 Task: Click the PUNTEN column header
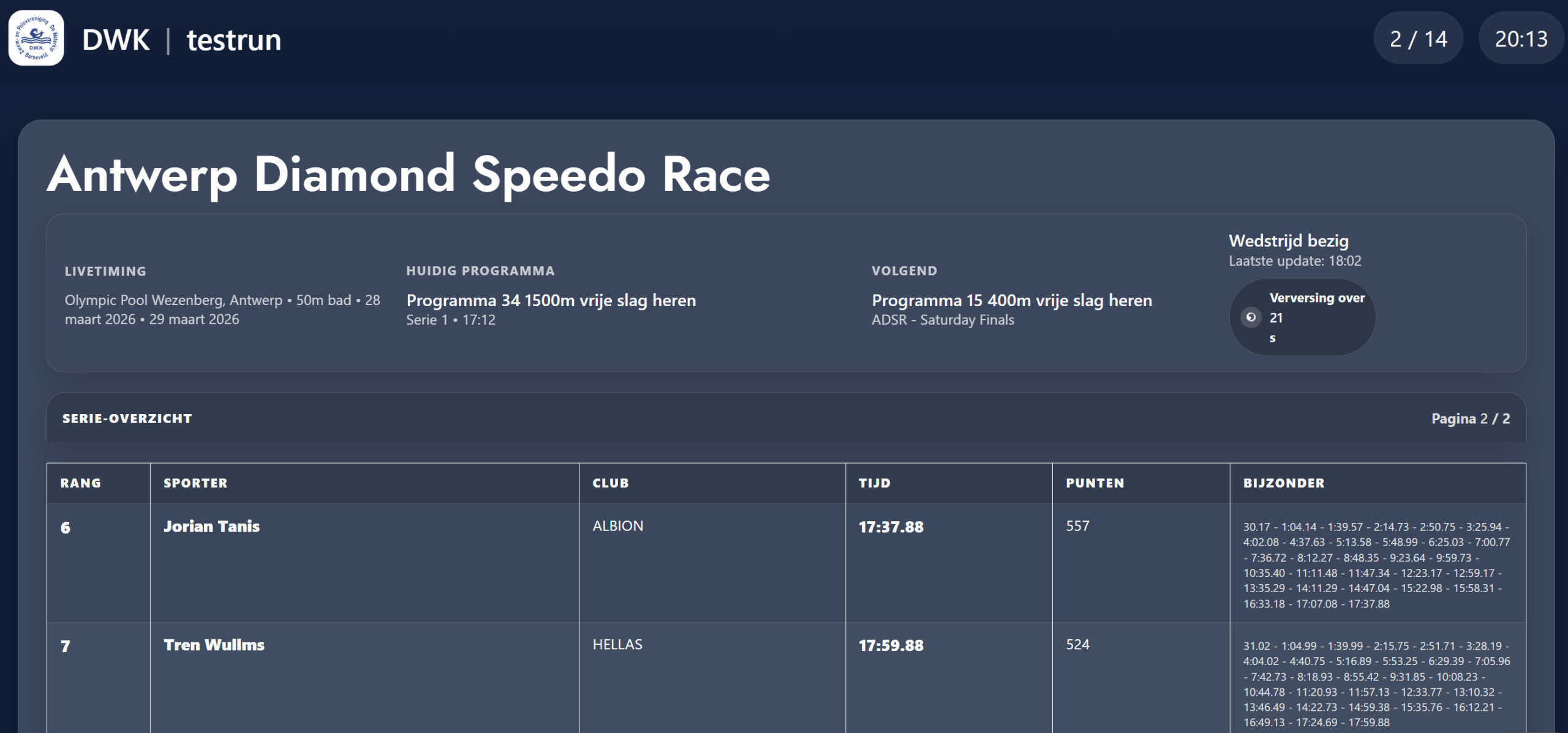pyautogui.click(x=1095, y=483)
